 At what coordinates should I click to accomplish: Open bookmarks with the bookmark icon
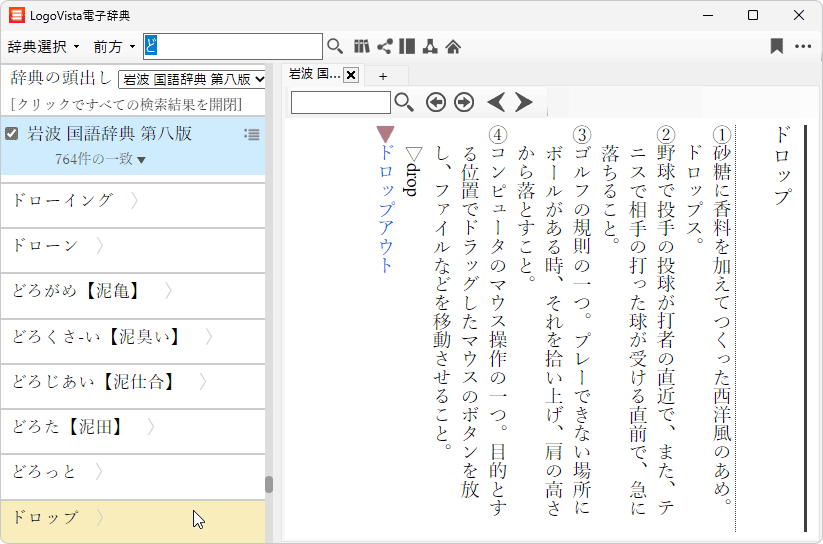click(x=776, y=46)
